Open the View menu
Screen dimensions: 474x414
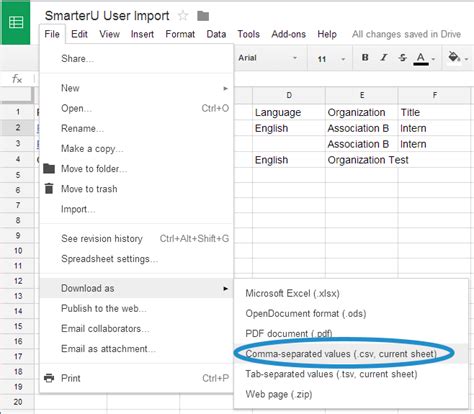point(109,34)
